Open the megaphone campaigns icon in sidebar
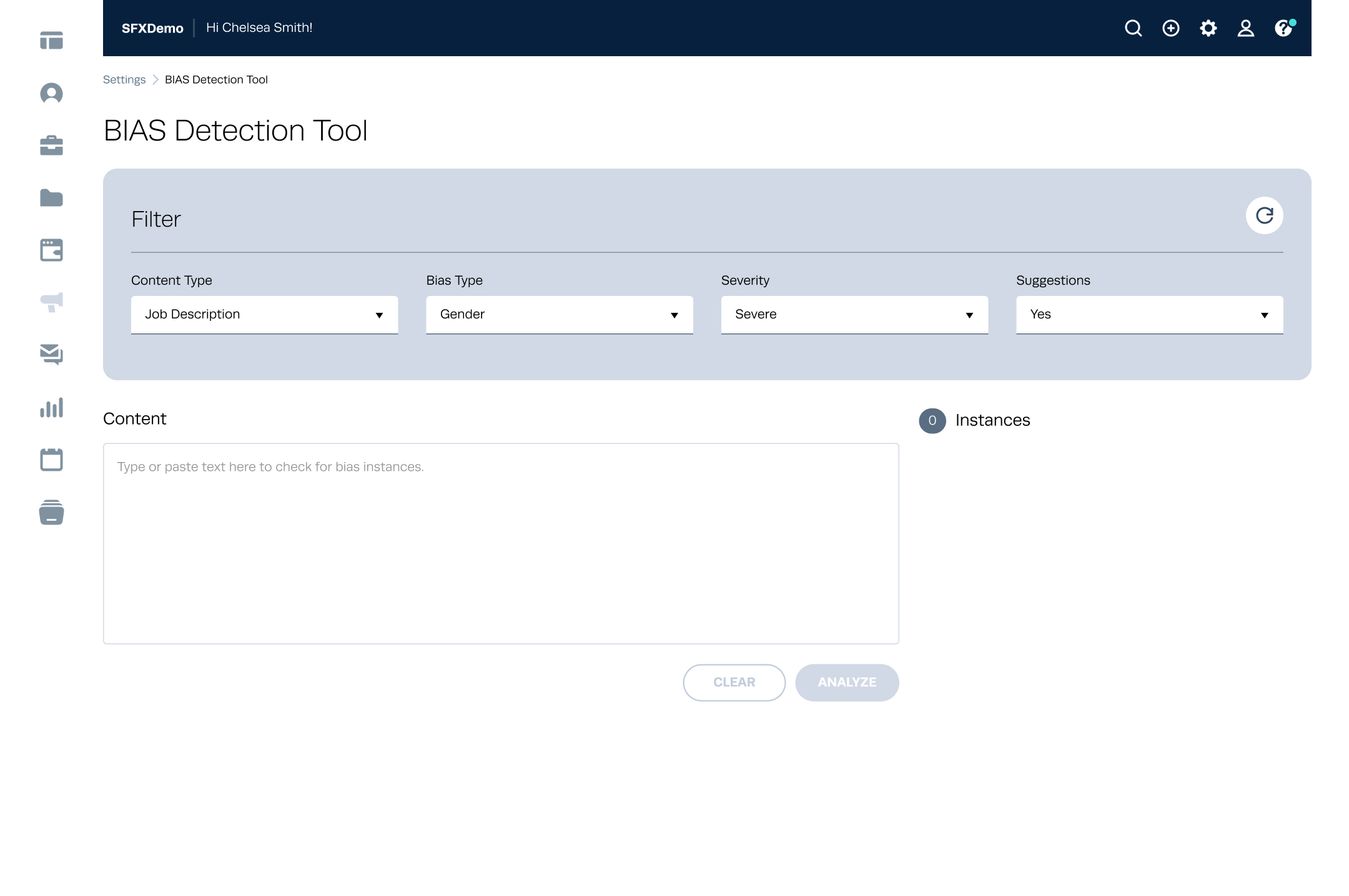 point(51,302)
